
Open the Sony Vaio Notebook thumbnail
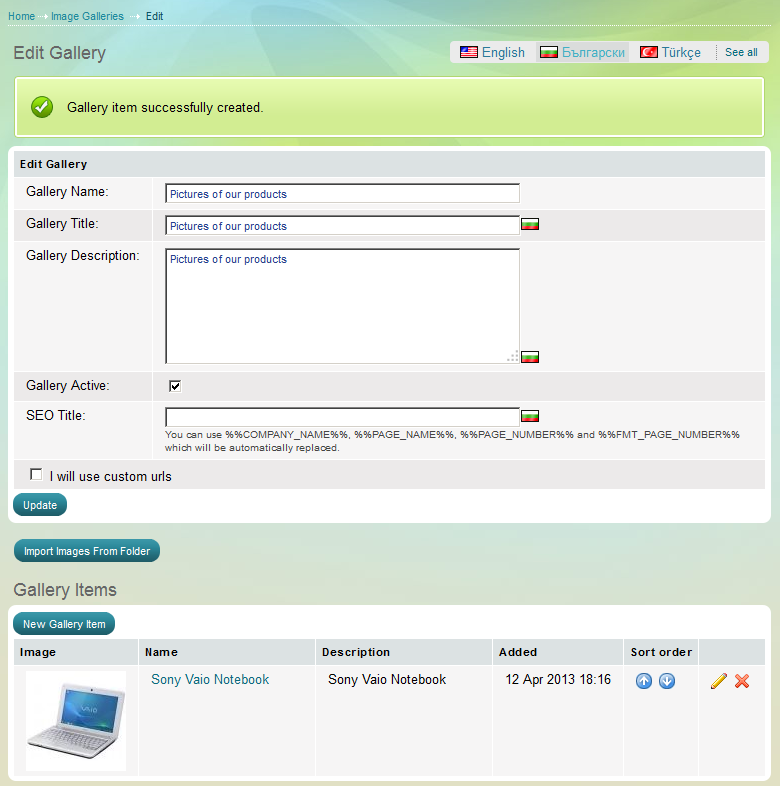[76, 720]
